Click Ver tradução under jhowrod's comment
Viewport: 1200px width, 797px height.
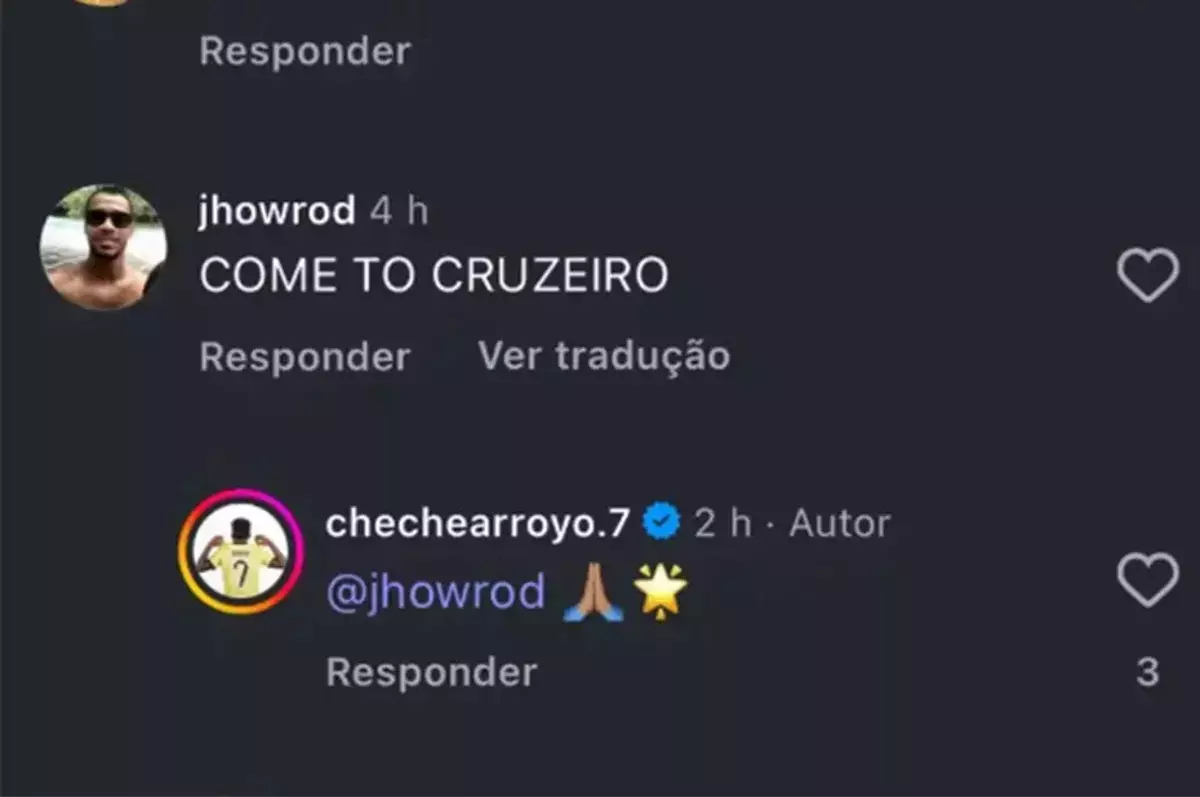604,356
